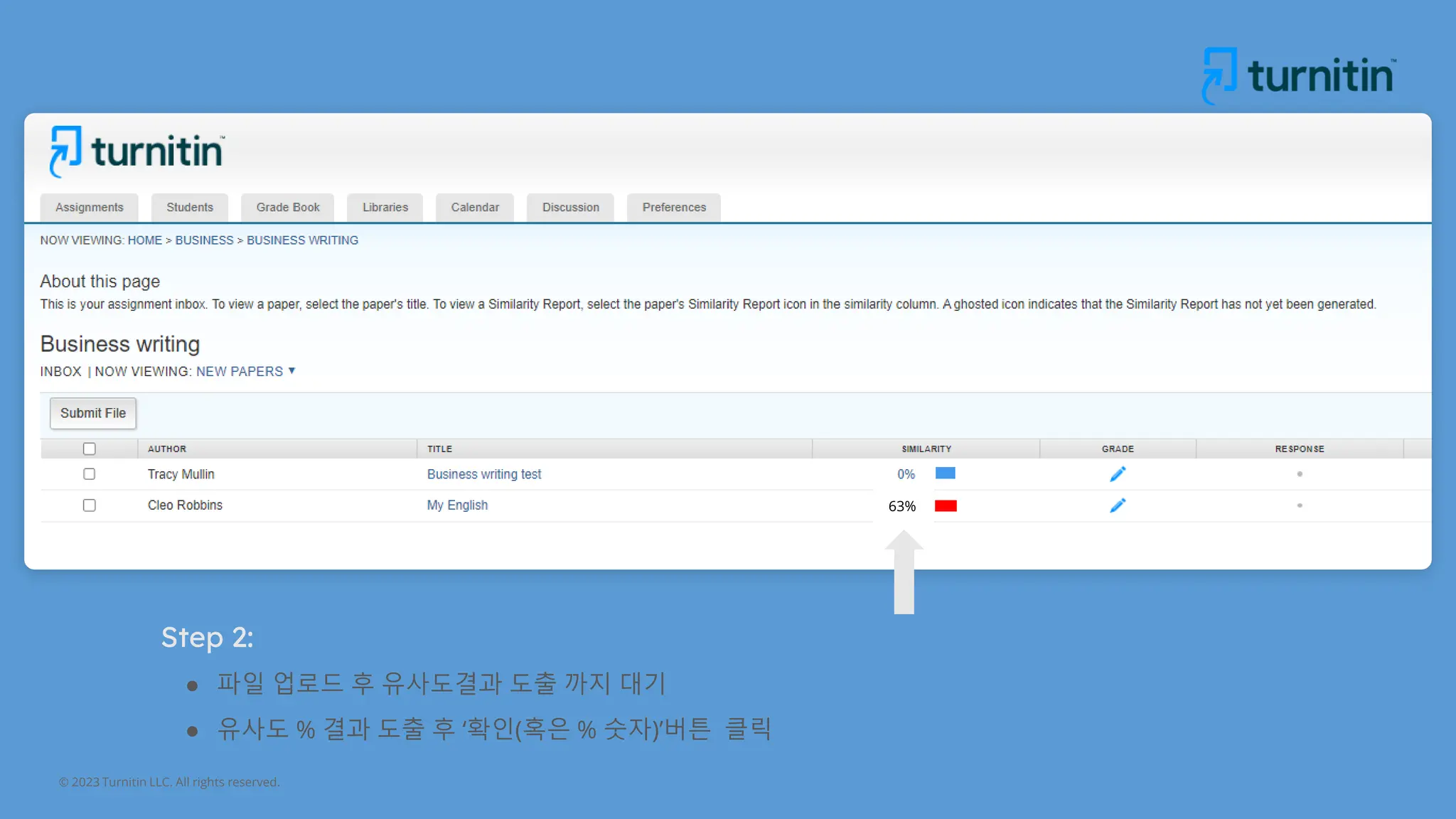The width and height of the screenshot is (1456, 819).
Task: Click response dot for Cleo Robbins
Action: pos(1300,505)
